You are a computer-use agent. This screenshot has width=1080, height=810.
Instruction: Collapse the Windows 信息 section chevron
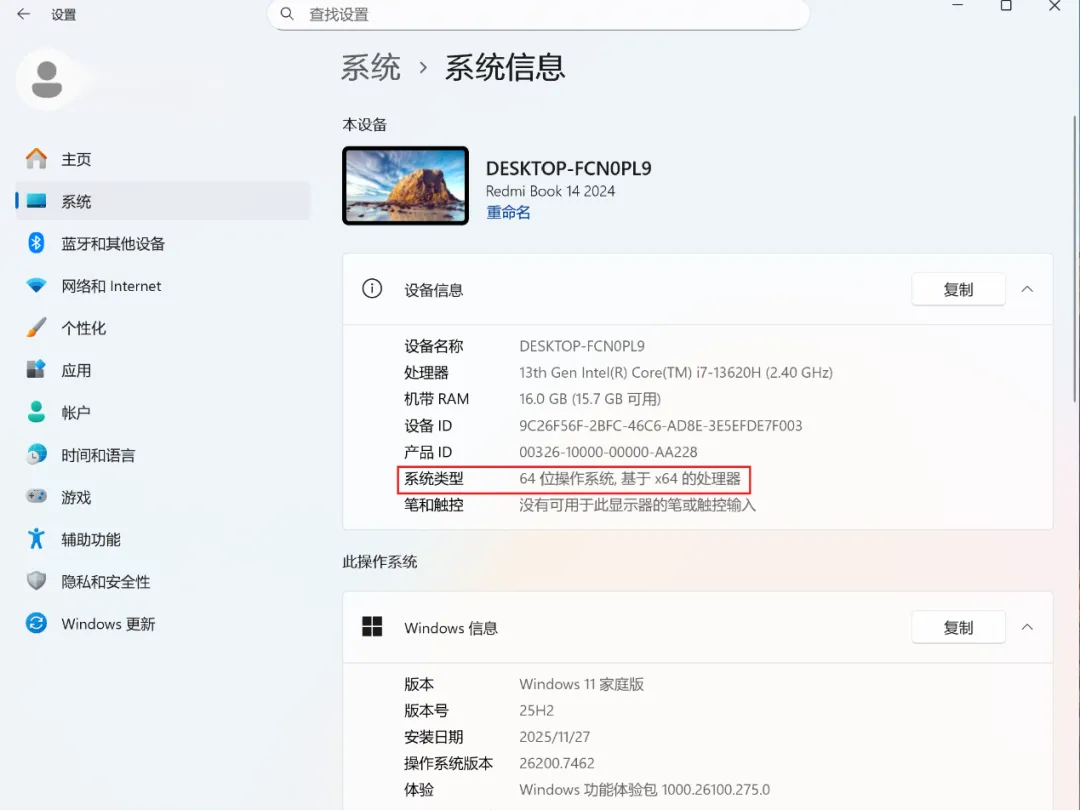[1027, 627]
